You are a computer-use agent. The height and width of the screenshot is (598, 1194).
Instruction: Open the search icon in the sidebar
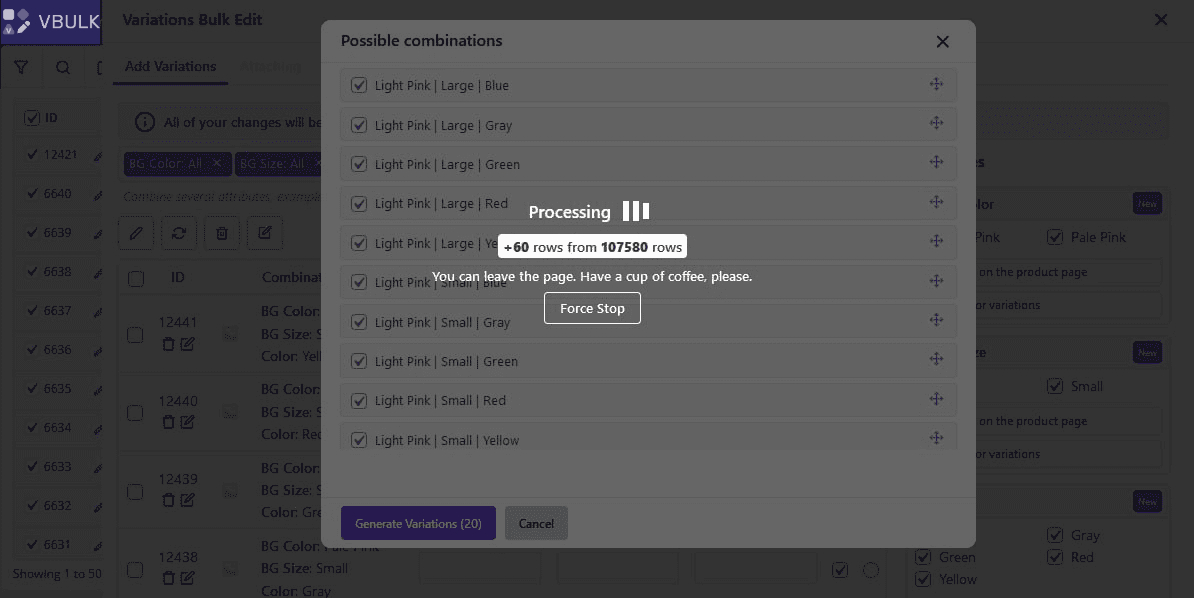(62, 66)
